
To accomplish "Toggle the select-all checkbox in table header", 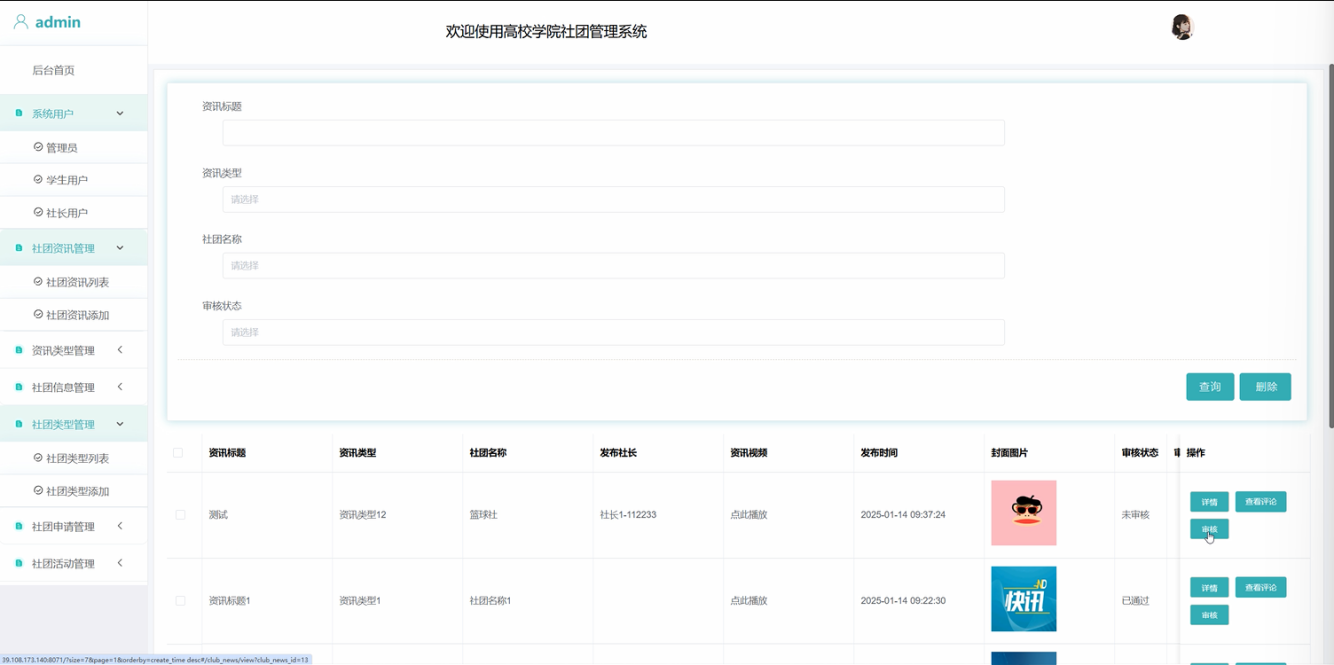I will [x=178, y=453].
